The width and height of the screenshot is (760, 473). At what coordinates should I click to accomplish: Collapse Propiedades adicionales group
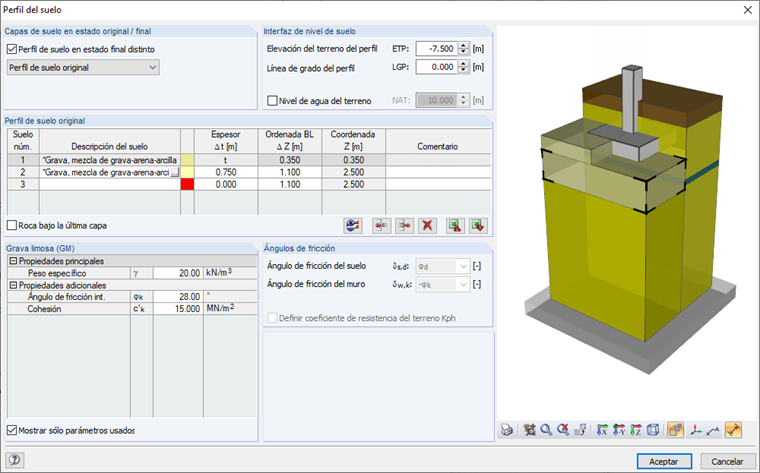[x=14, y=285]
